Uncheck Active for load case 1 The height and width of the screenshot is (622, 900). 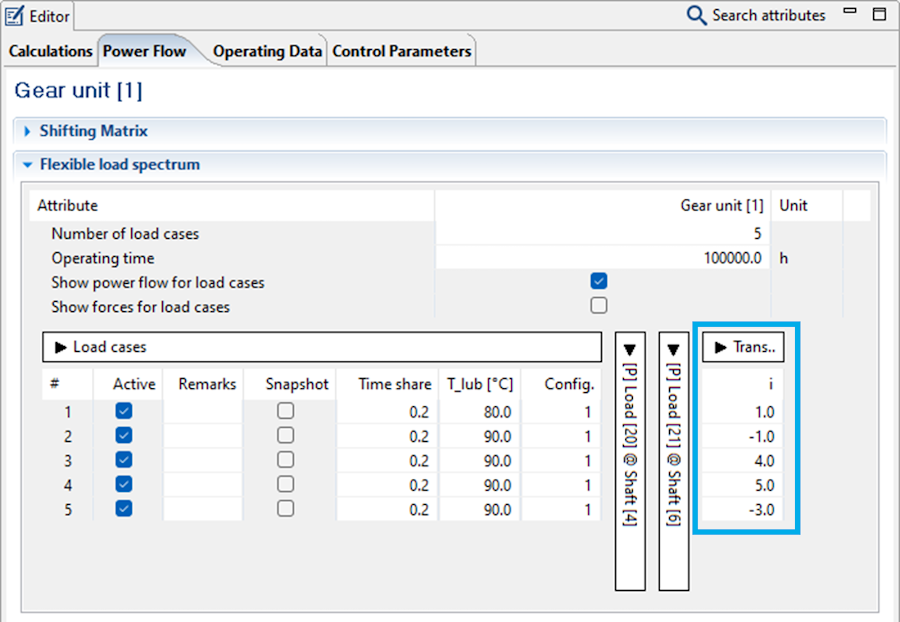coord(124,411)
